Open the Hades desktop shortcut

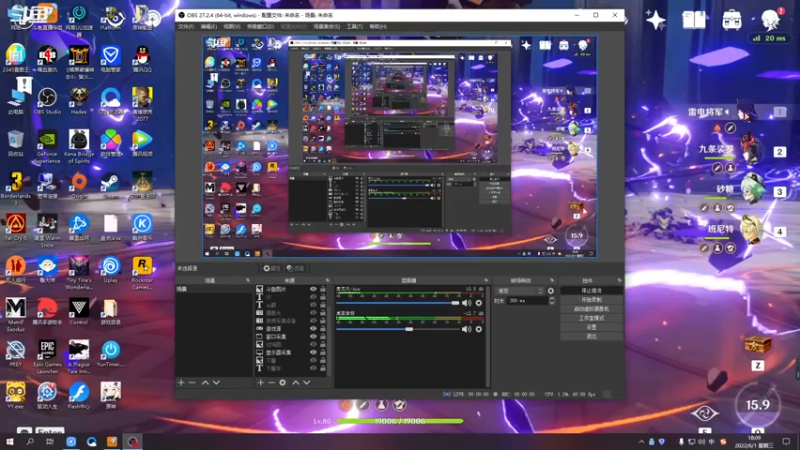[x=79, y=101]
